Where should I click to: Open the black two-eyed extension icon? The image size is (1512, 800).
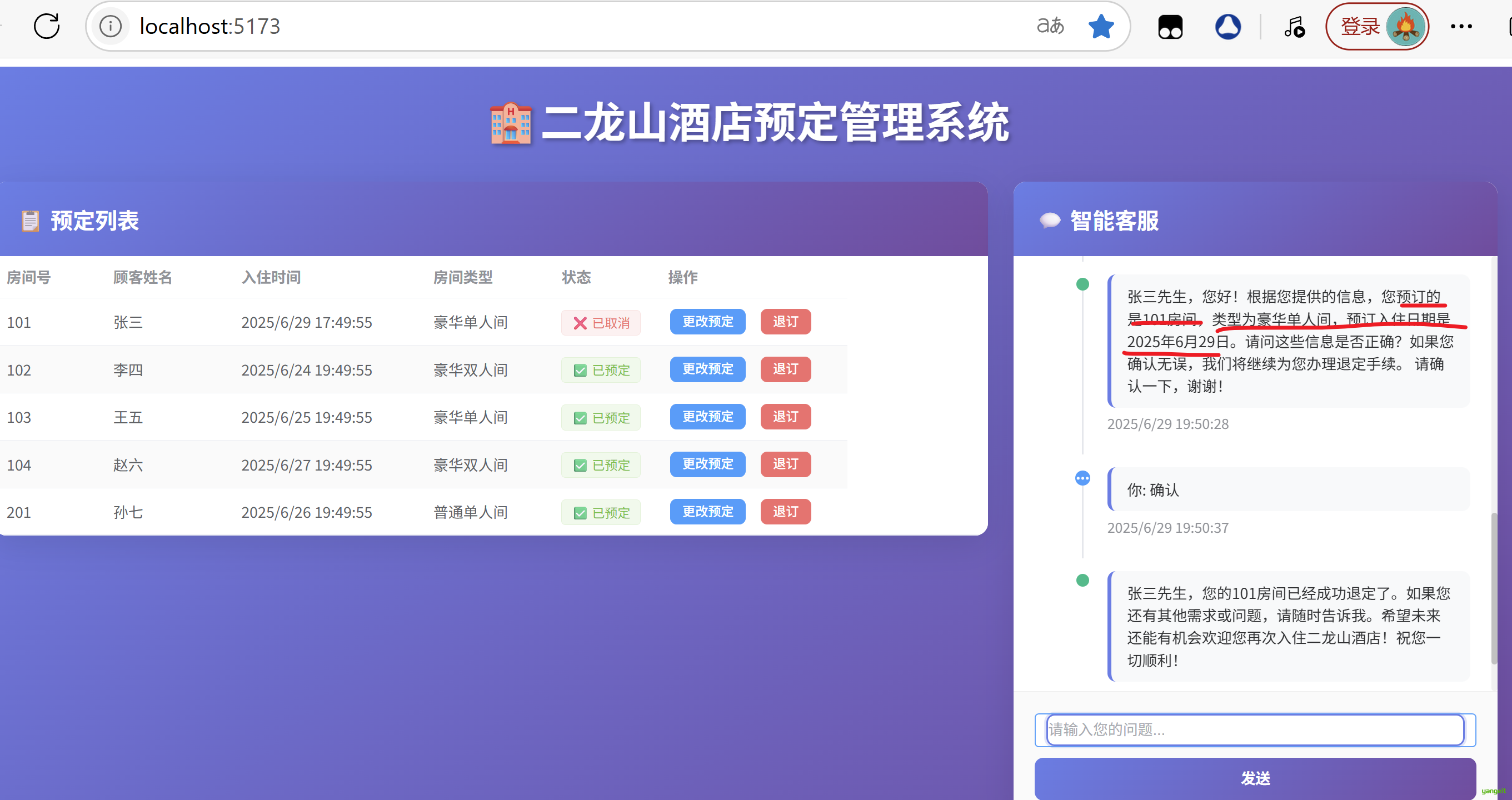click(1170, 27)
